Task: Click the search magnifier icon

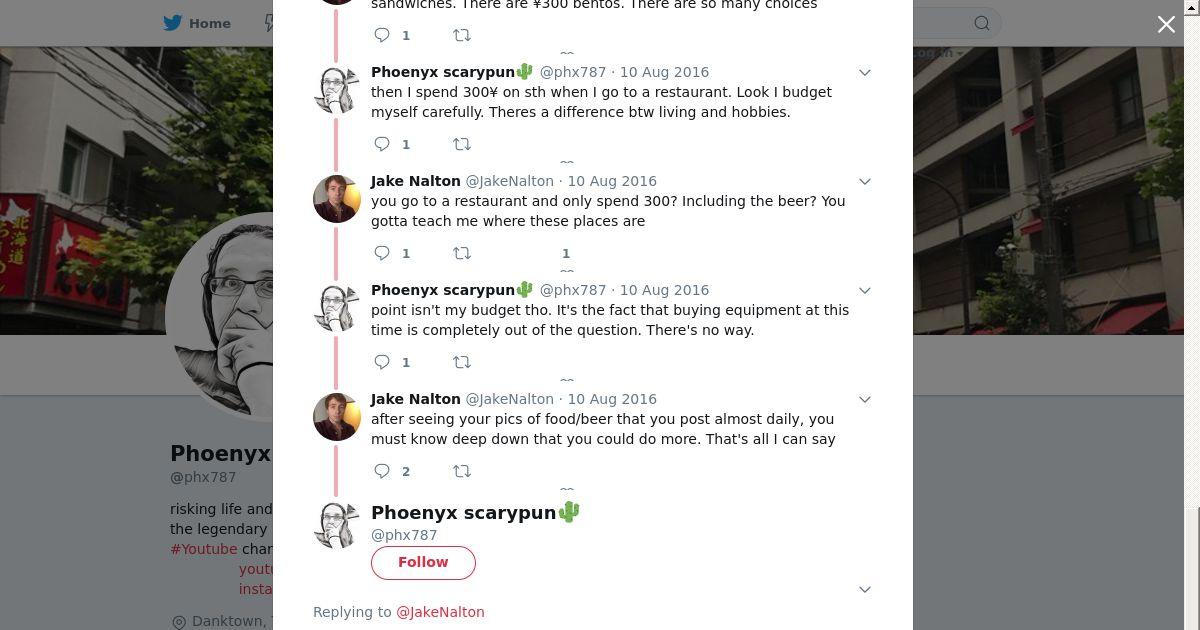Action: 982,23
